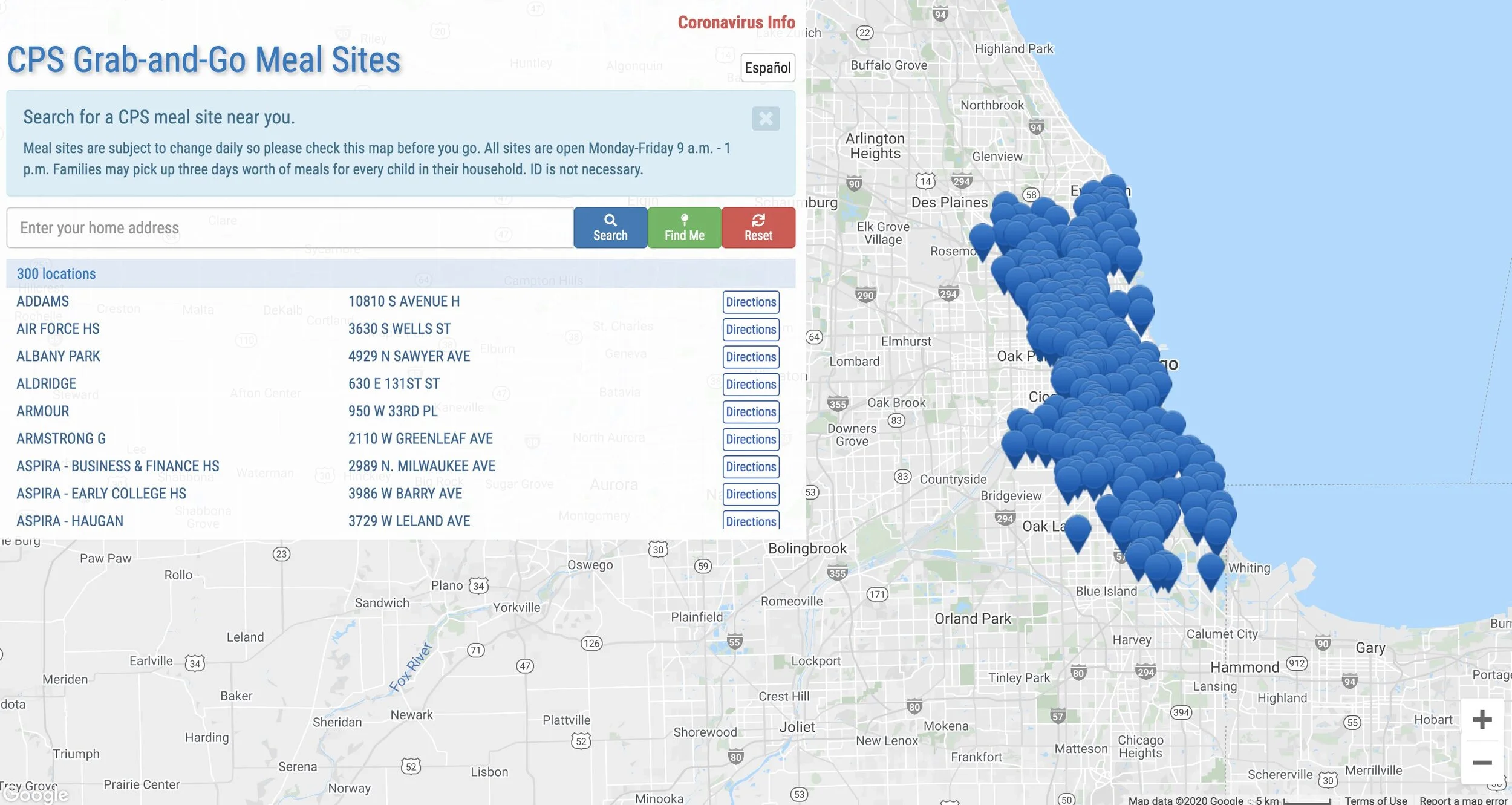Click address 2989 N. MILWAUKEE AVE
This screenshot has height=805, width=1512.
point(422,466)
